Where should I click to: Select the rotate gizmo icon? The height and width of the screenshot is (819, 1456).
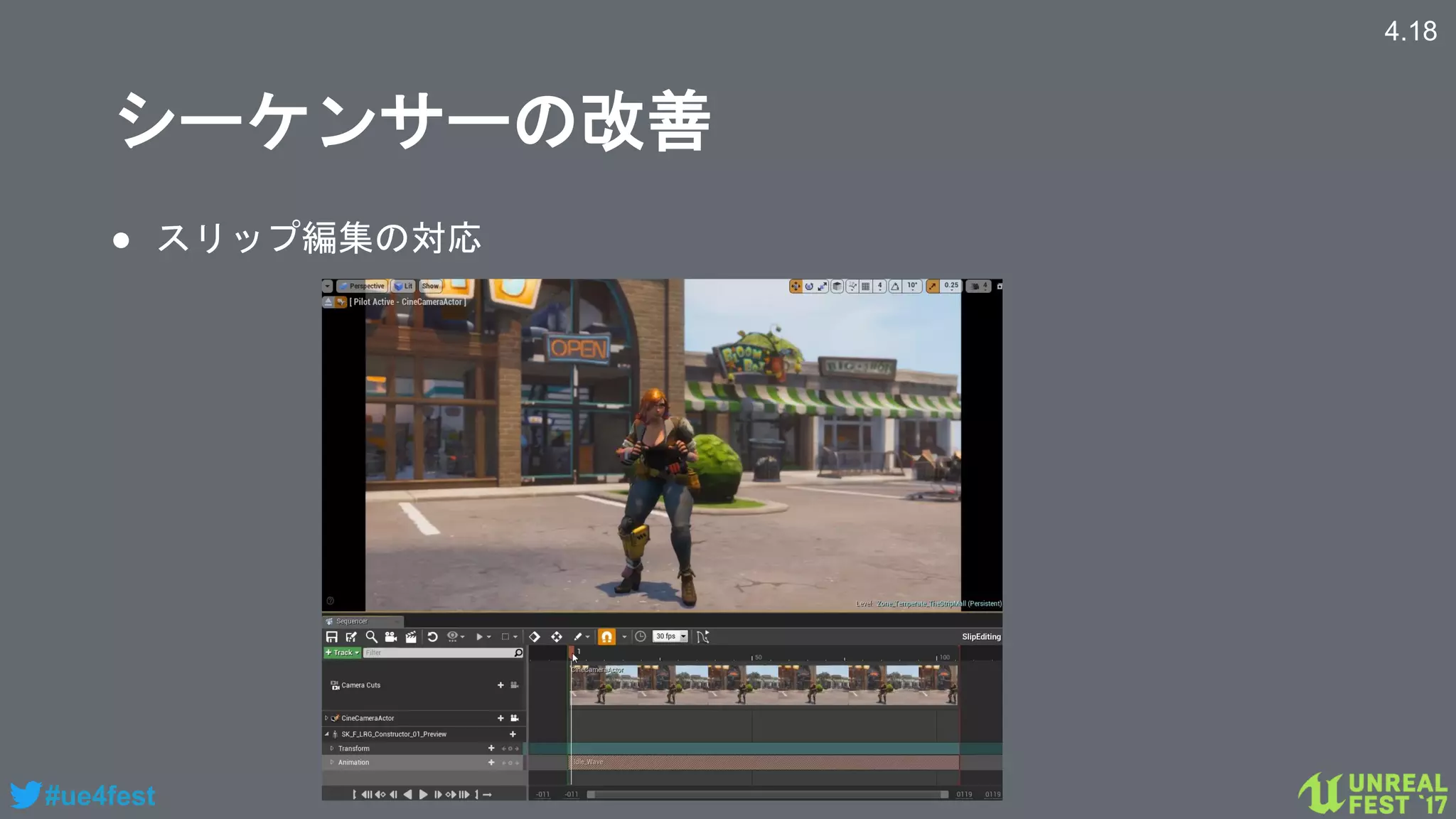809,286
